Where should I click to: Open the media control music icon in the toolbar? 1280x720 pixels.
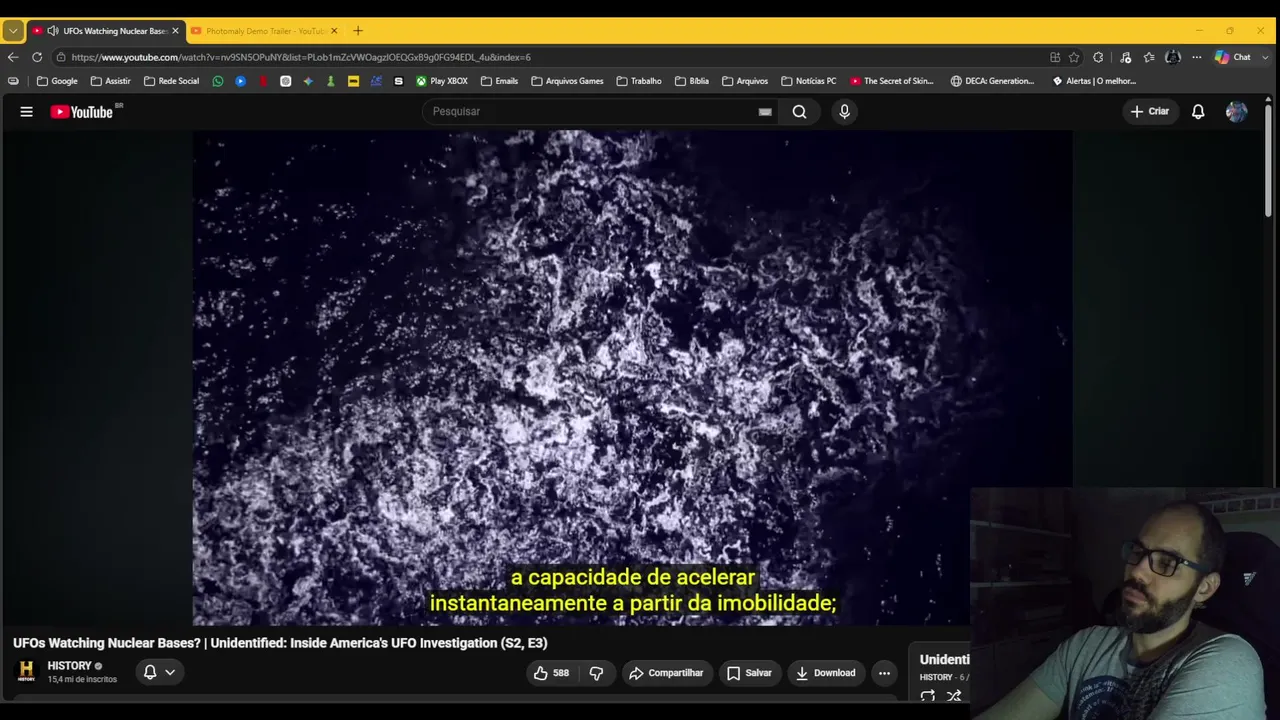1125,57
